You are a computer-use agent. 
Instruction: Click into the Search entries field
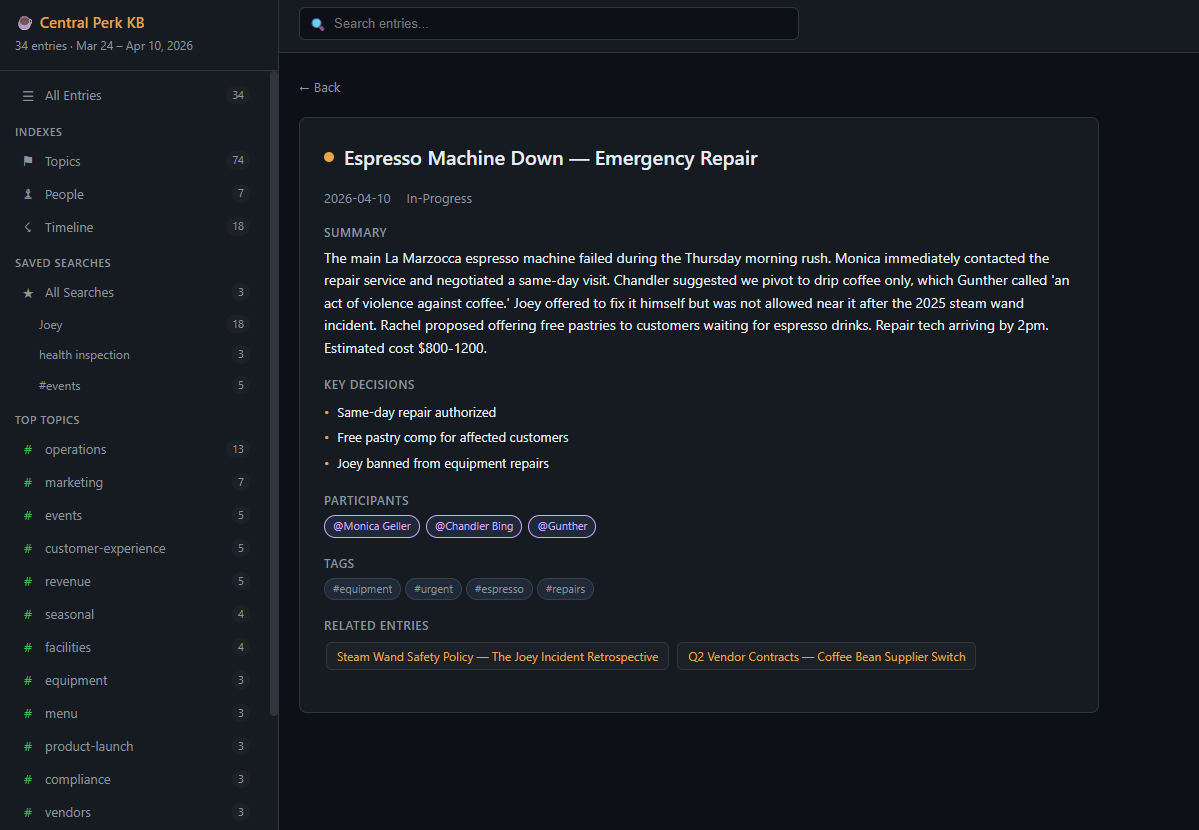560,24
